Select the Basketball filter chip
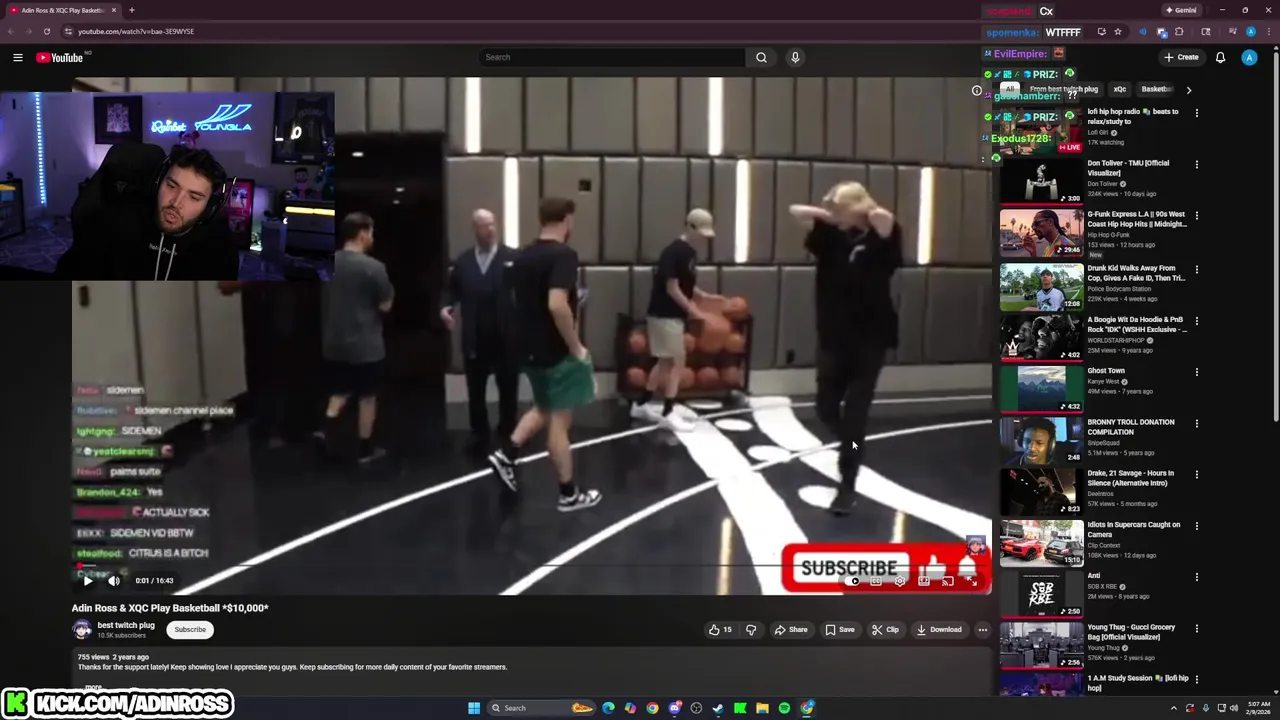 (x=1156, y=89)
